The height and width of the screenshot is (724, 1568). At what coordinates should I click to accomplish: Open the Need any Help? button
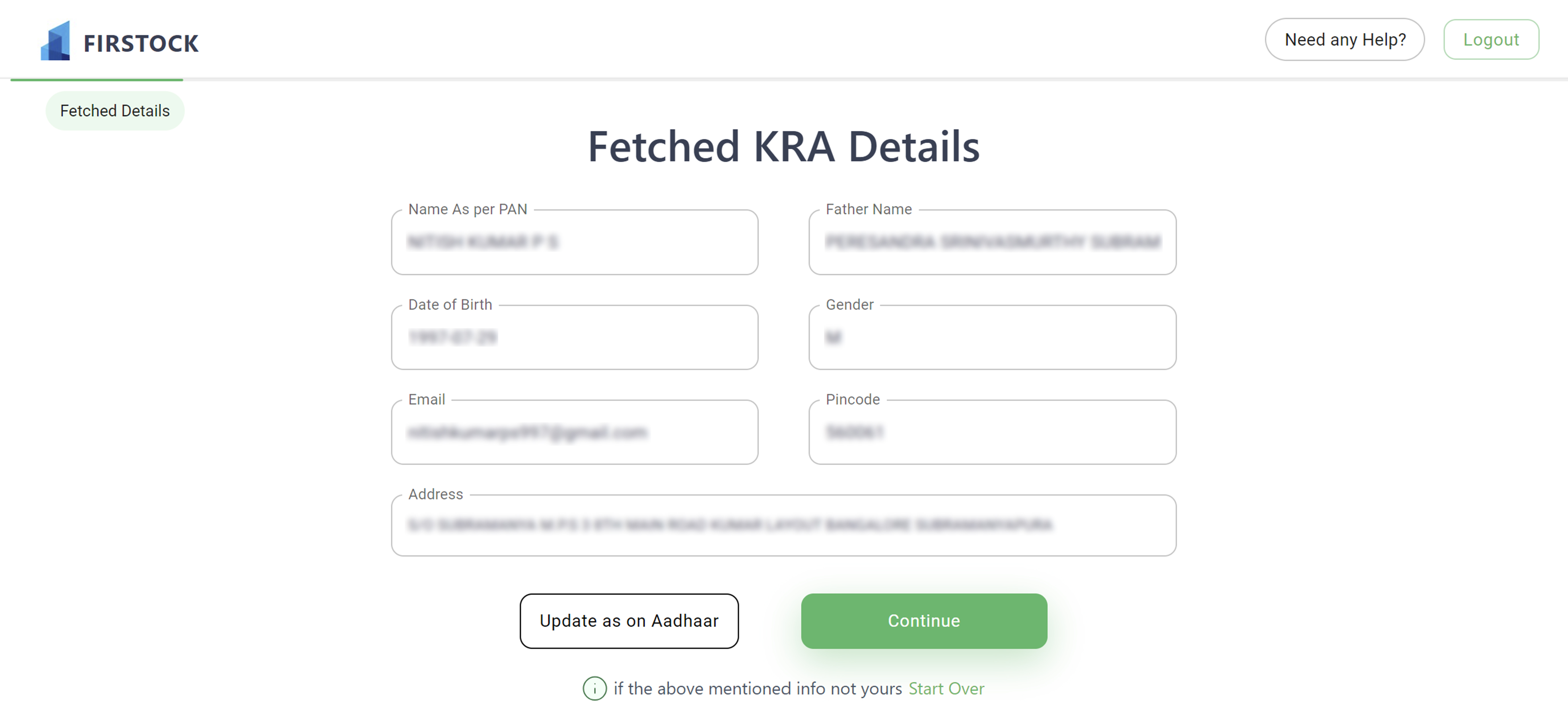[x=1345, y=40]
